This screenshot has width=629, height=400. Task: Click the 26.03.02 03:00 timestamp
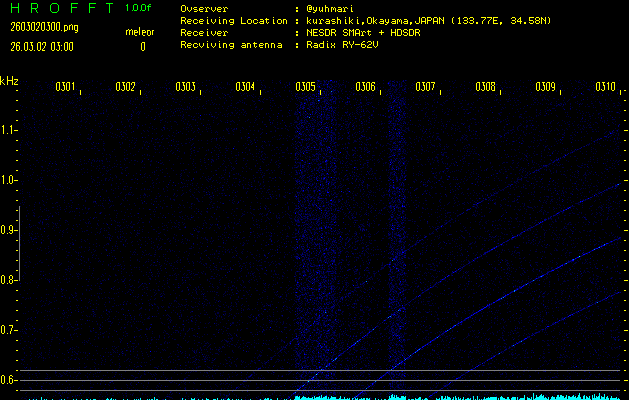pos(44,46)
